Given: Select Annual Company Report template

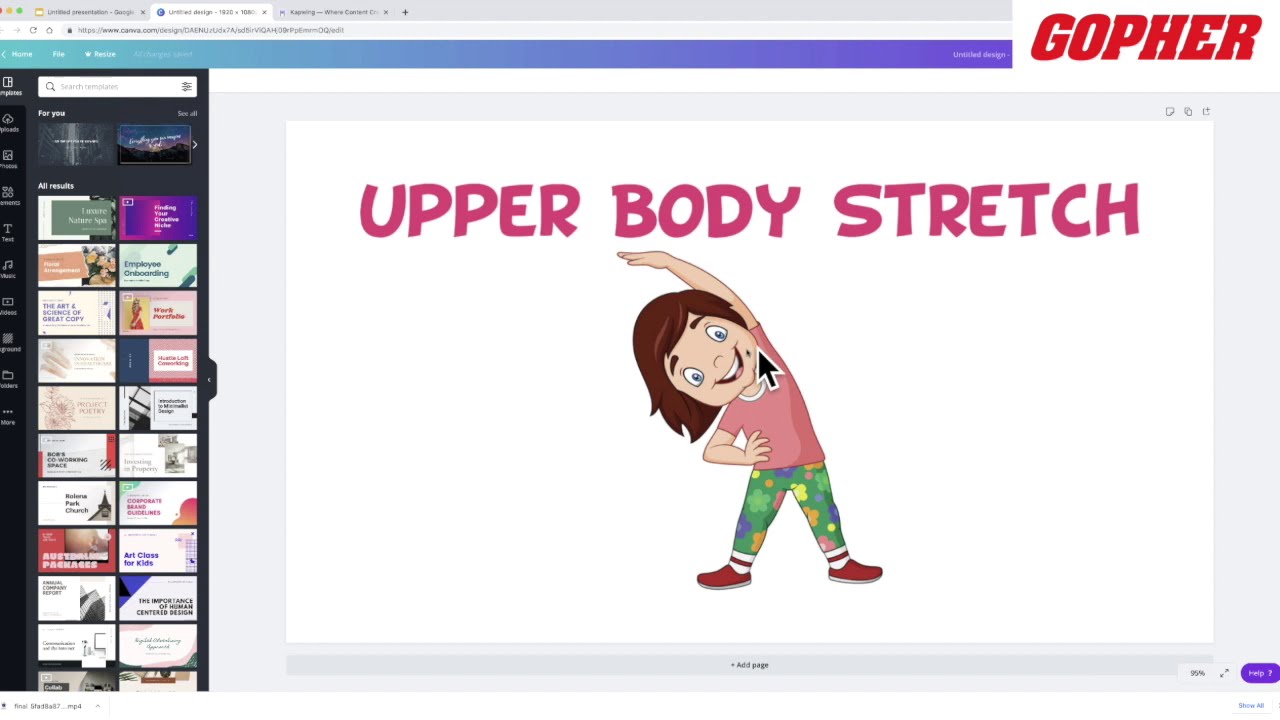Looking at the screenshot, I should pos(77,599).
